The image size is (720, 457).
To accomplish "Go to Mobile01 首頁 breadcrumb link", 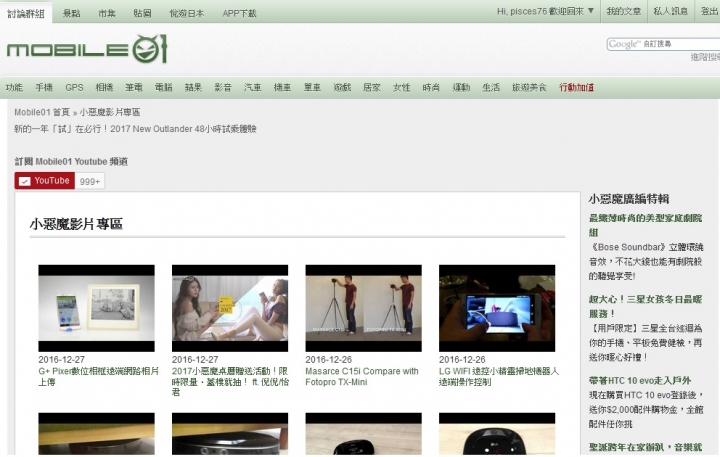I will point(42,112).
